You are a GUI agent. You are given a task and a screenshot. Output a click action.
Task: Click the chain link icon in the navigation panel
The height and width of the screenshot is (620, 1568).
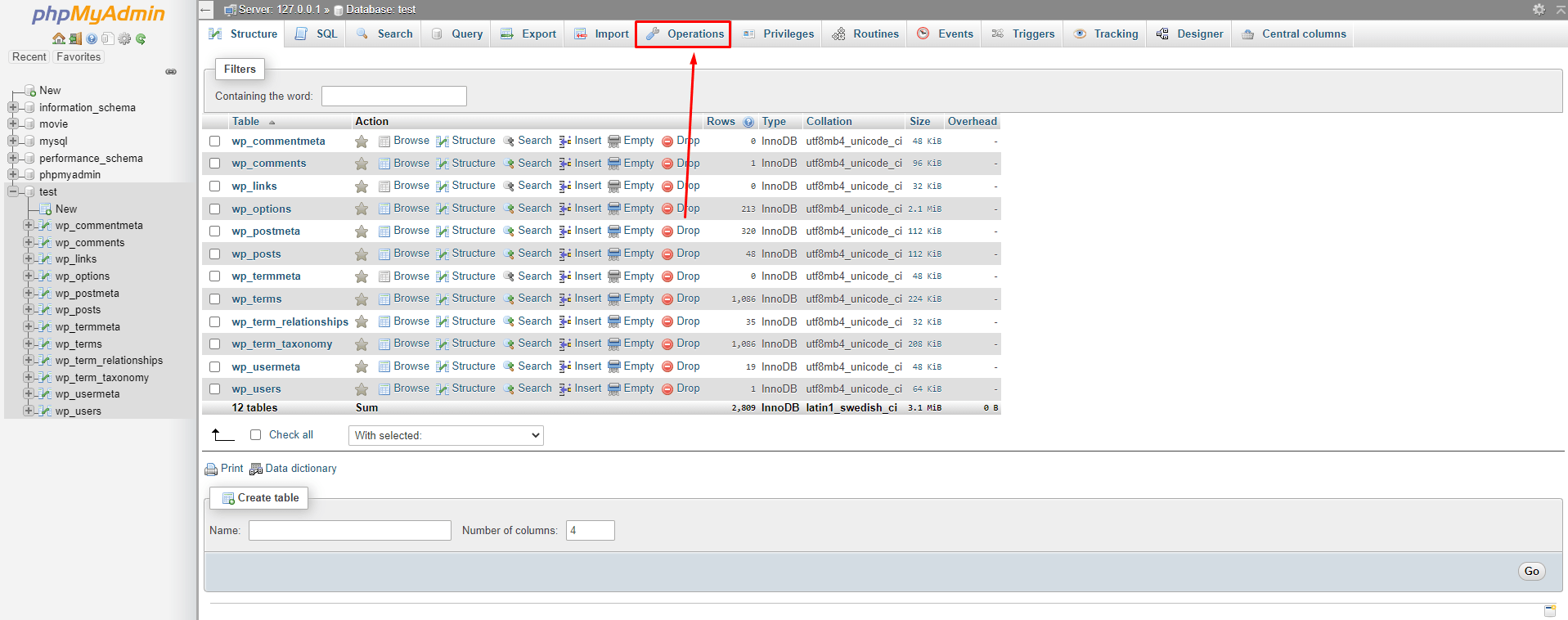[x=171, y=72]
